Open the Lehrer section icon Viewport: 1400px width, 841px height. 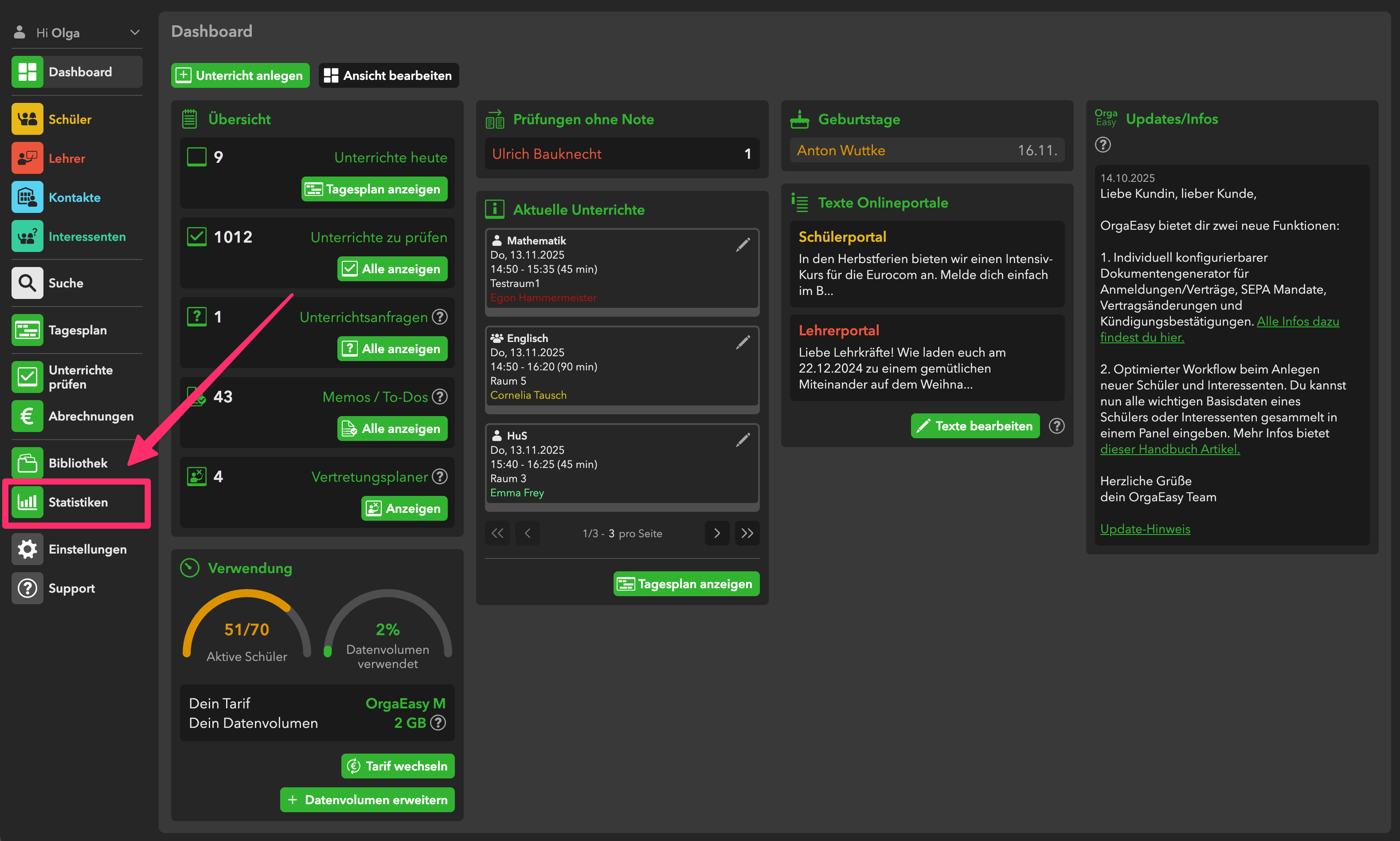[27, 158]
